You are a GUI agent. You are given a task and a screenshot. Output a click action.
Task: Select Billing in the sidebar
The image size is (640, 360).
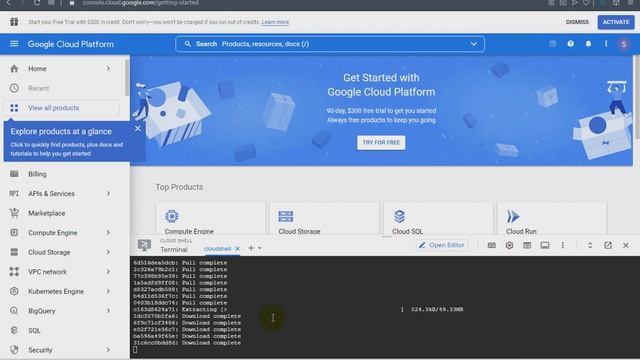37,174
